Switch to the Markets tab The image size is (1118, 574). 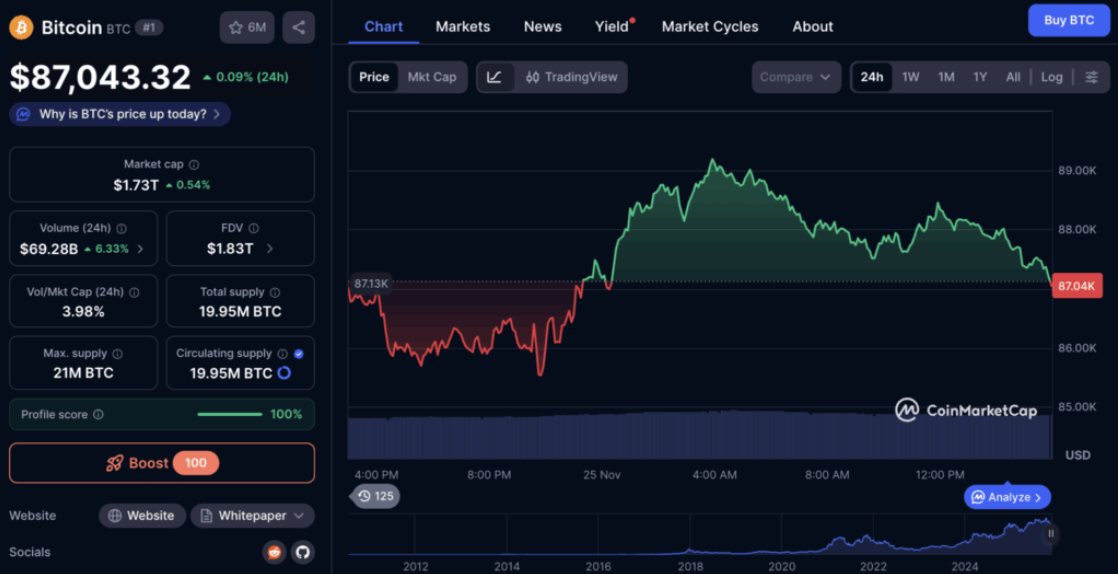pyautogui.click(x=462, y=27)
